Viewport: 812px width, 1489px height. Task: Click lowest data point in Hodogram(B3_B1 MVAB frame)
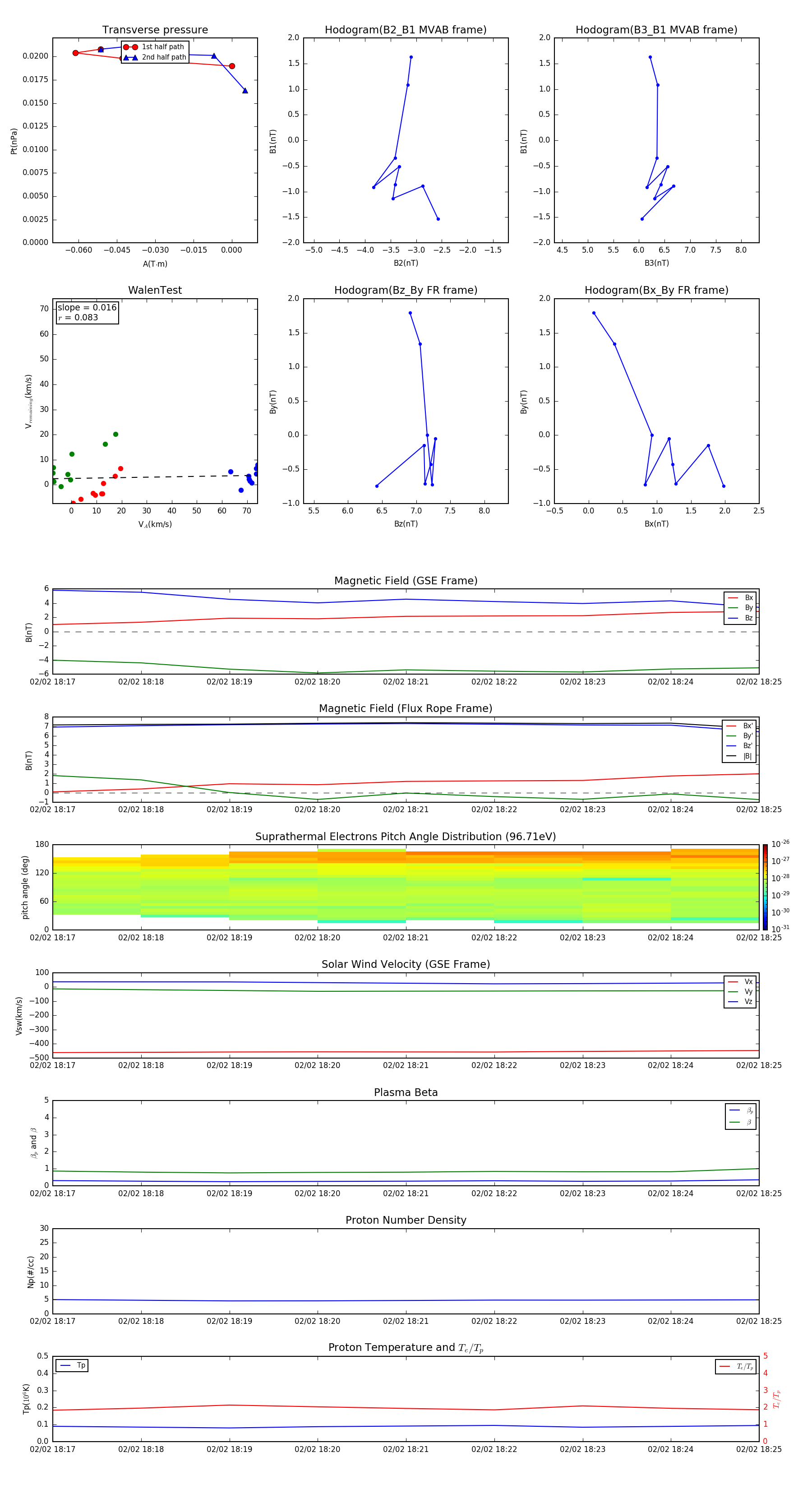pyautogui.click(x=642, y=219)
